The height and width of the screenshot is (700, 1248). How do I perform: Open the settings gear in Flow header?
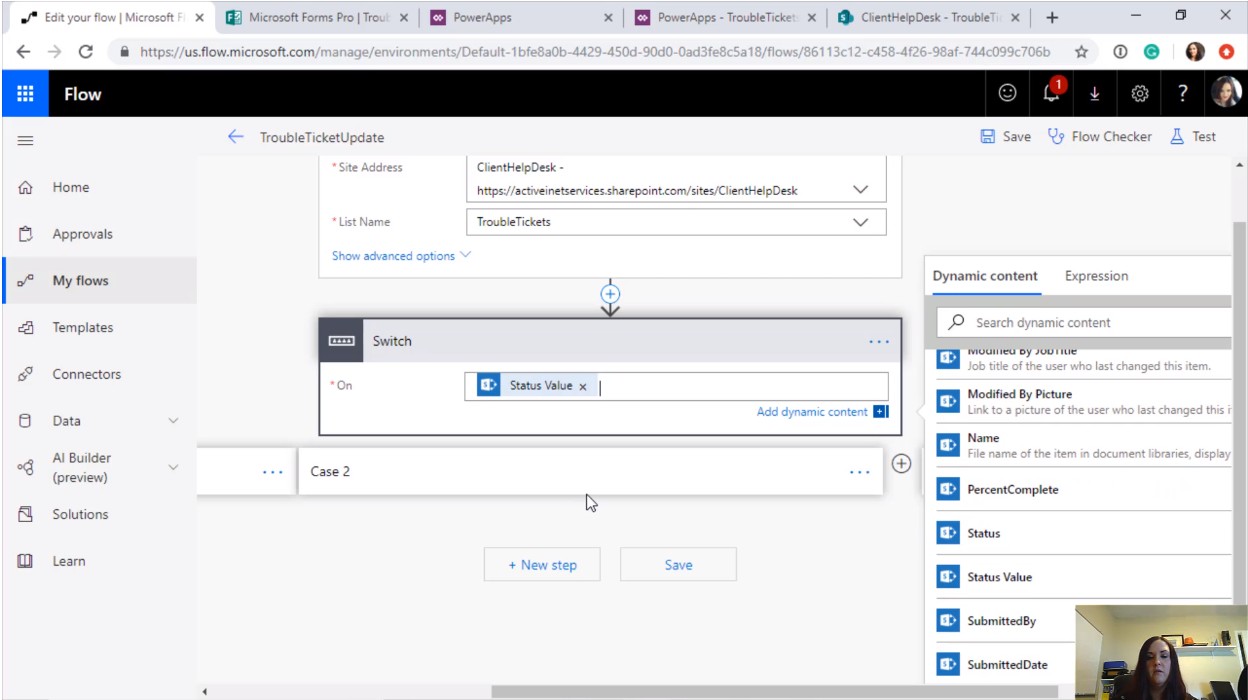coord(1139,93)
